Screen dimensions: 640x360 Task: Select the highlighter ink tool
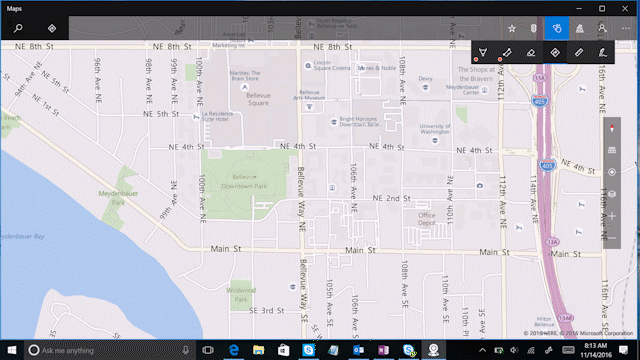point(507,52)
